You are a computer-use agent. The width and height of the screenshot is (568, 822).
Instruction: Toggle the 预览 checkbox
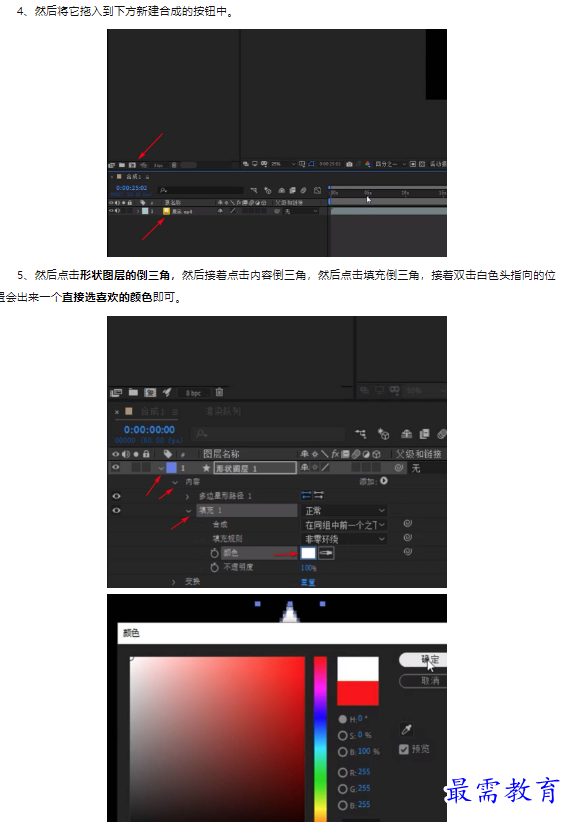click(403, 749)
